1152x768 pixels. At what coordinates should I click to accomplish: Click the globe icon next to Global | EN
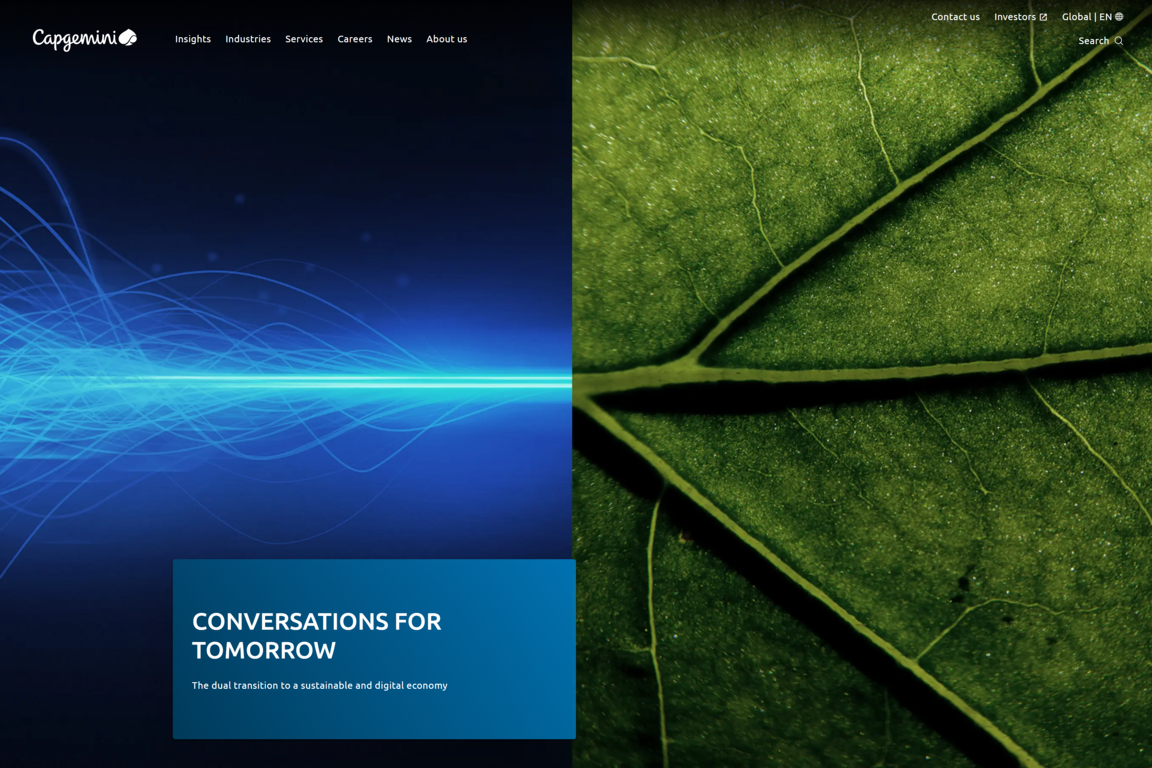(1119, 17)
